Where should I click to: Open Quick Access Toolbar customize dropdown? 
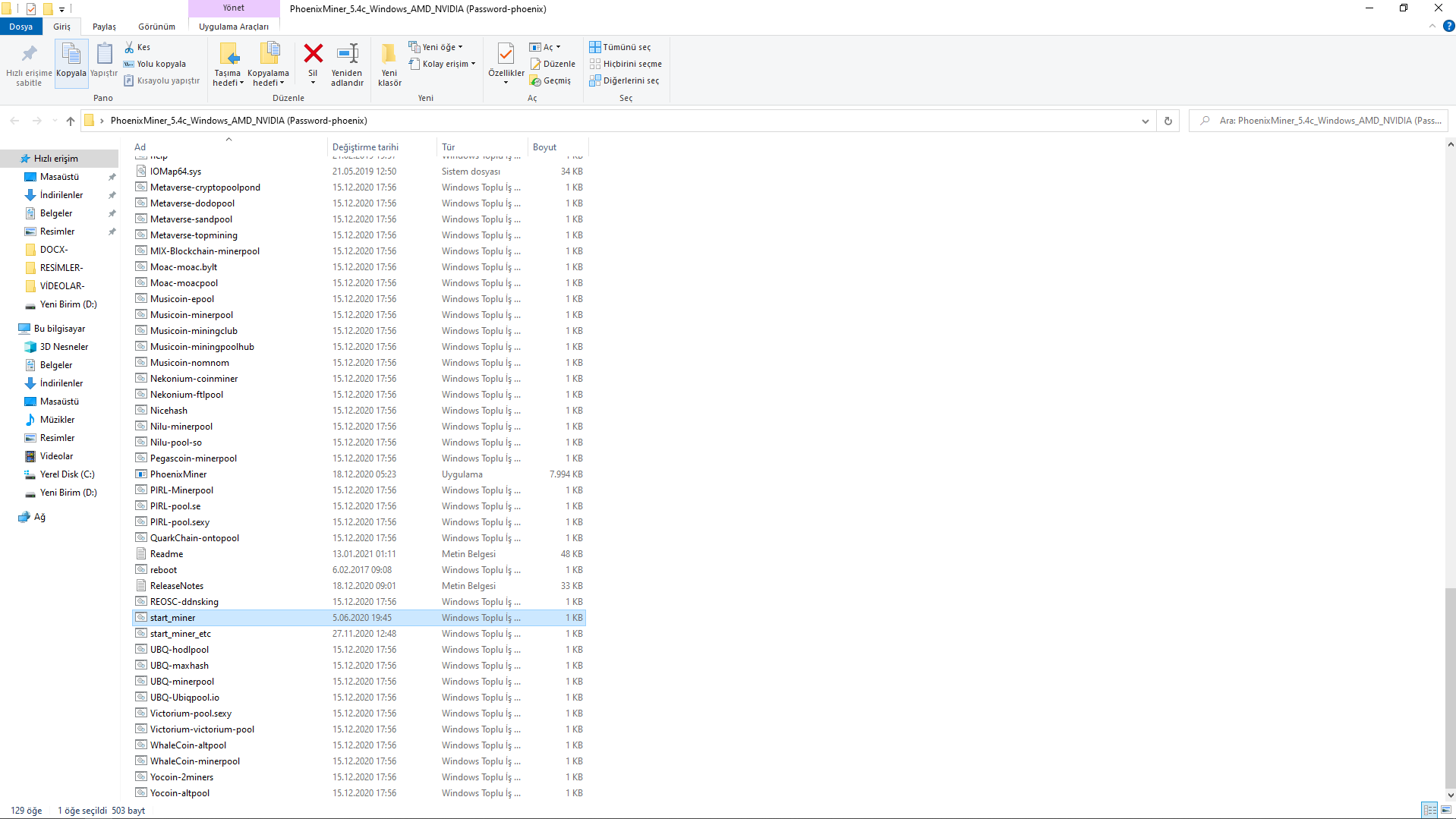(x=62, y=9)
